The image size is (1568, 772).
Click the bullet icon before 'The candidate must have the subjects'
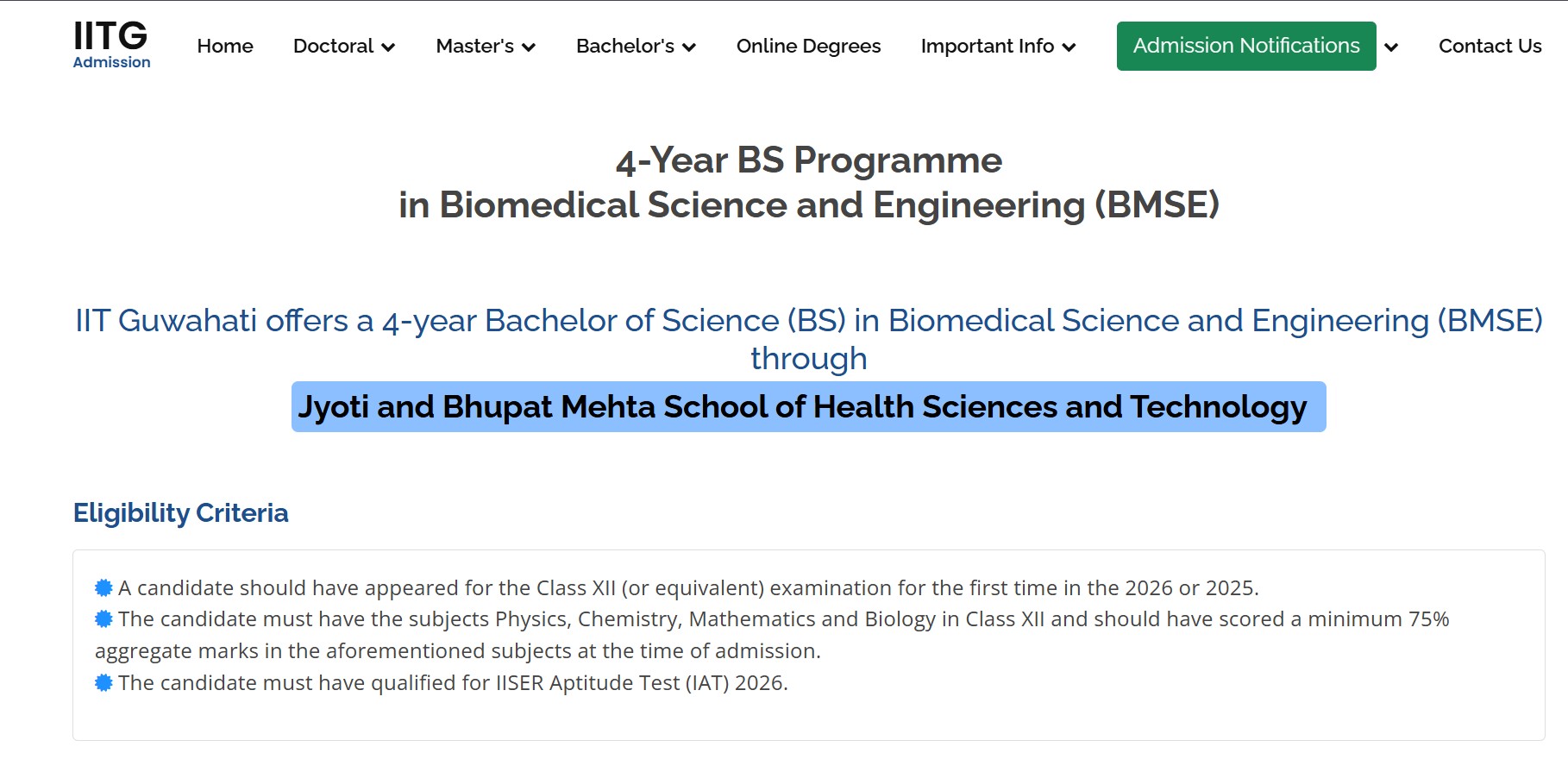(x=103, y=619)
